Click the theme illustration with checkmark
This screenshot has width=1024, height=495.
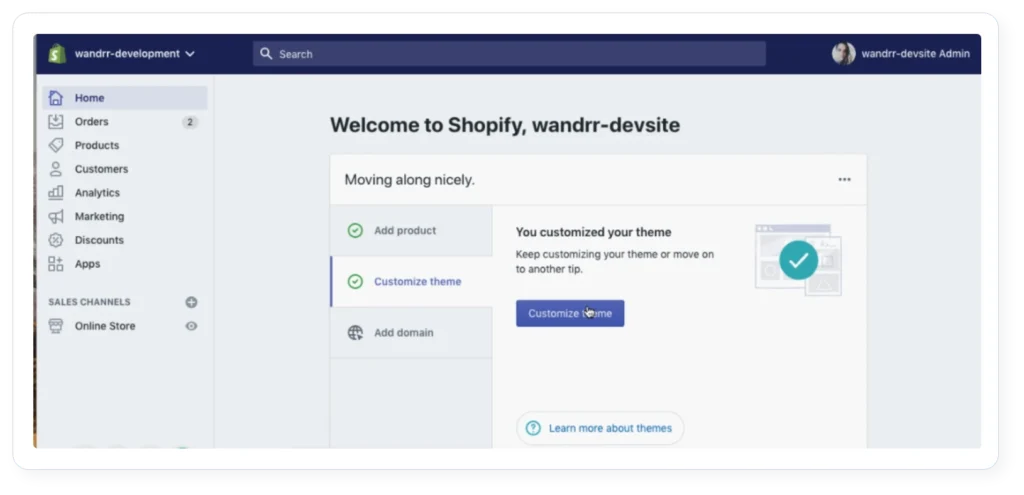(x=798, y=260)
